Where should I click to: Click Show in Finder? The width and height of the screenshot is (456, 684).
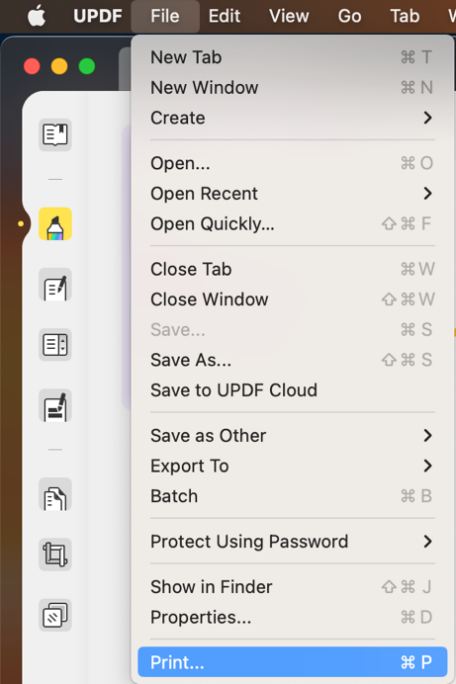tap(292, 587)
